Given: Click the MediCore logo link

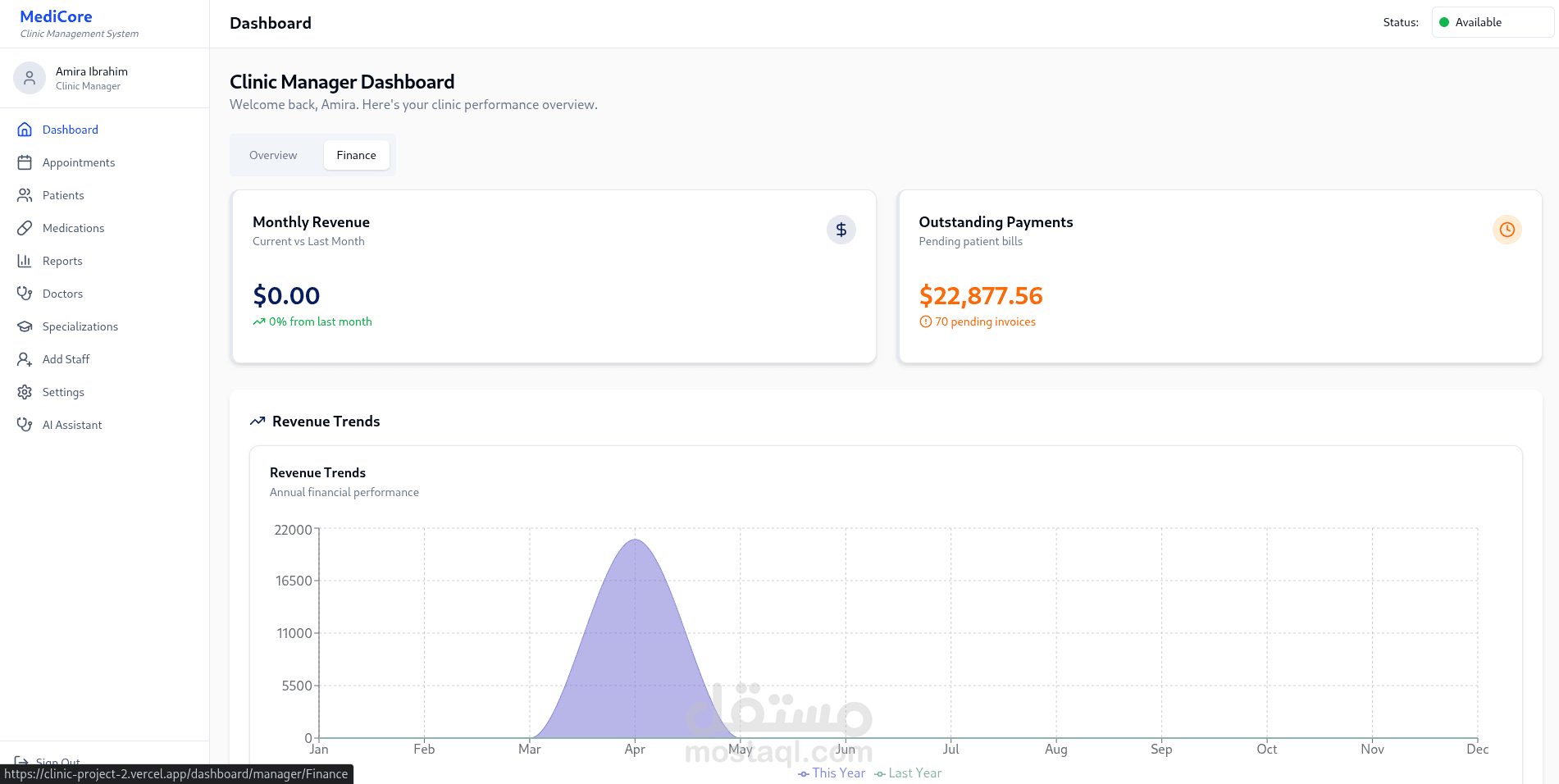Looking at the screenshot, I should [x=56, y=16].
